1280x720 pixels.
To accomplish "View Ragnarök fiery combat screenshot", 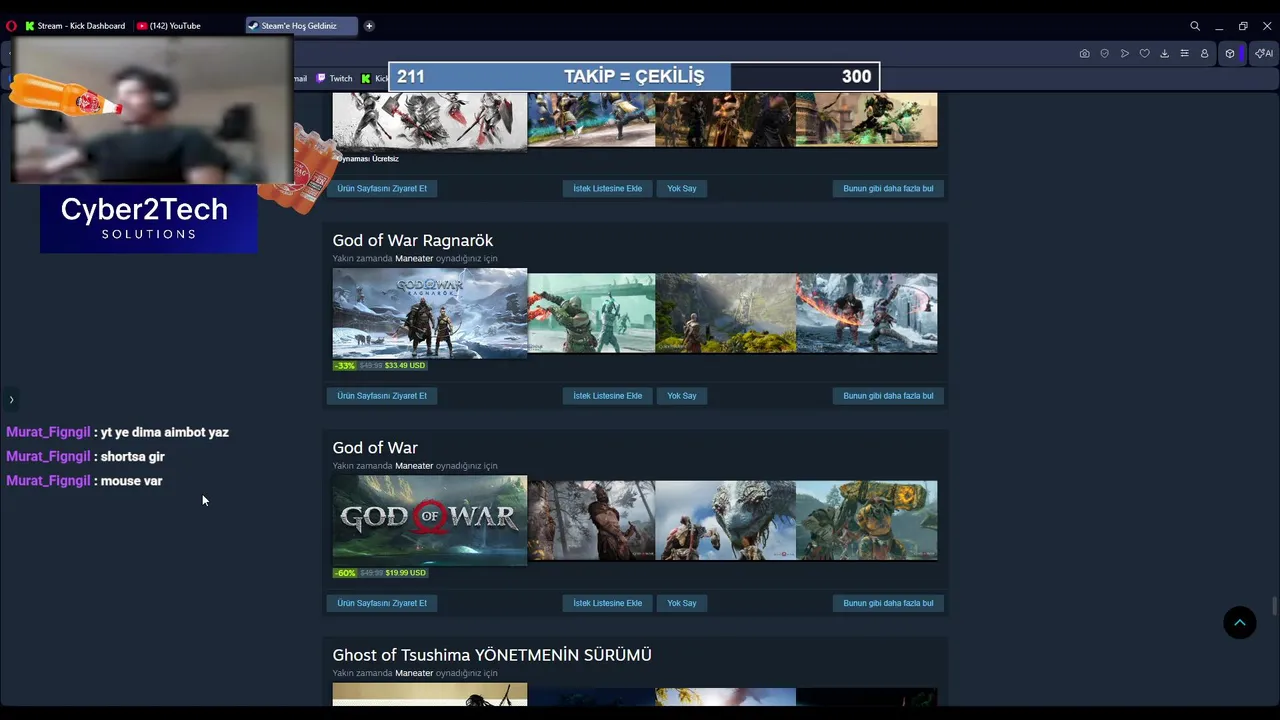I will tap(867, 313).
